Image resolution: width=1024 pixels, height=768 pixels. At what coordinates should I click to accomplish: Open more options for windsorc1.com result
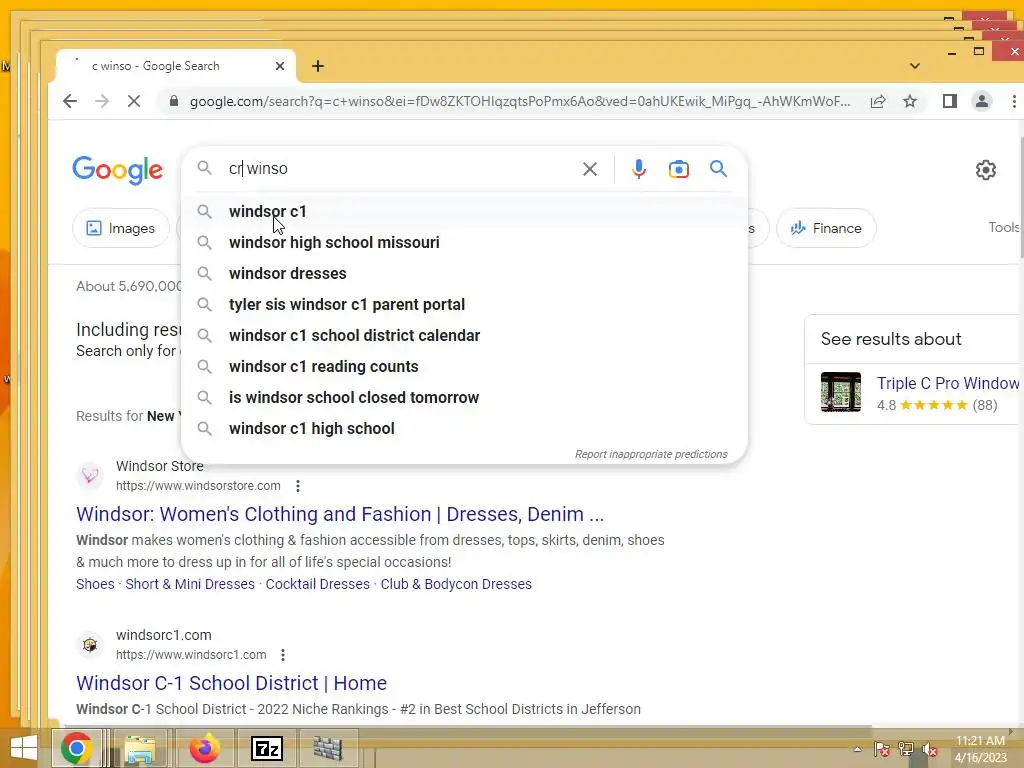click(283, 655)
